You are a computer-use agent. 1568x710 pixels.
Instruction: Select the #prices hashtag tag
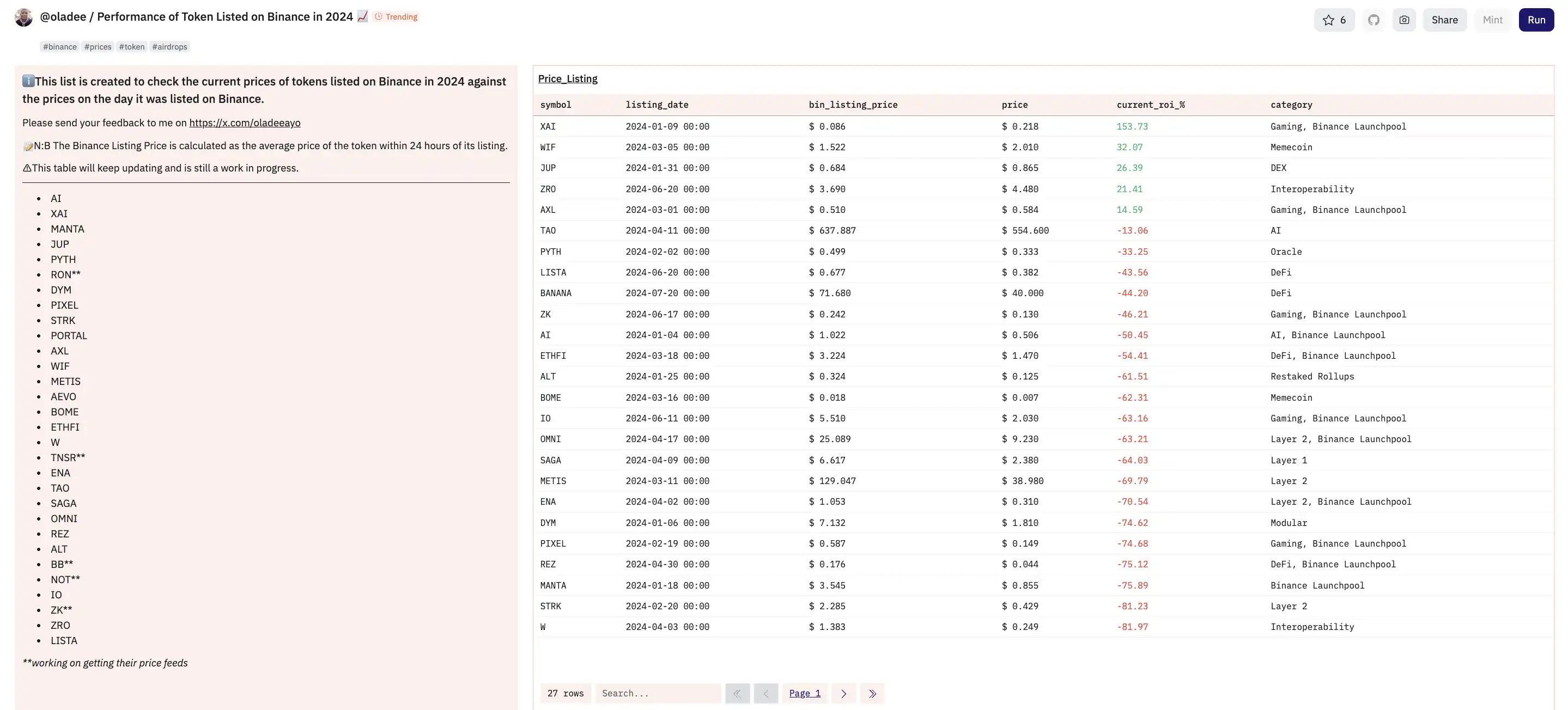click(97, 46)
